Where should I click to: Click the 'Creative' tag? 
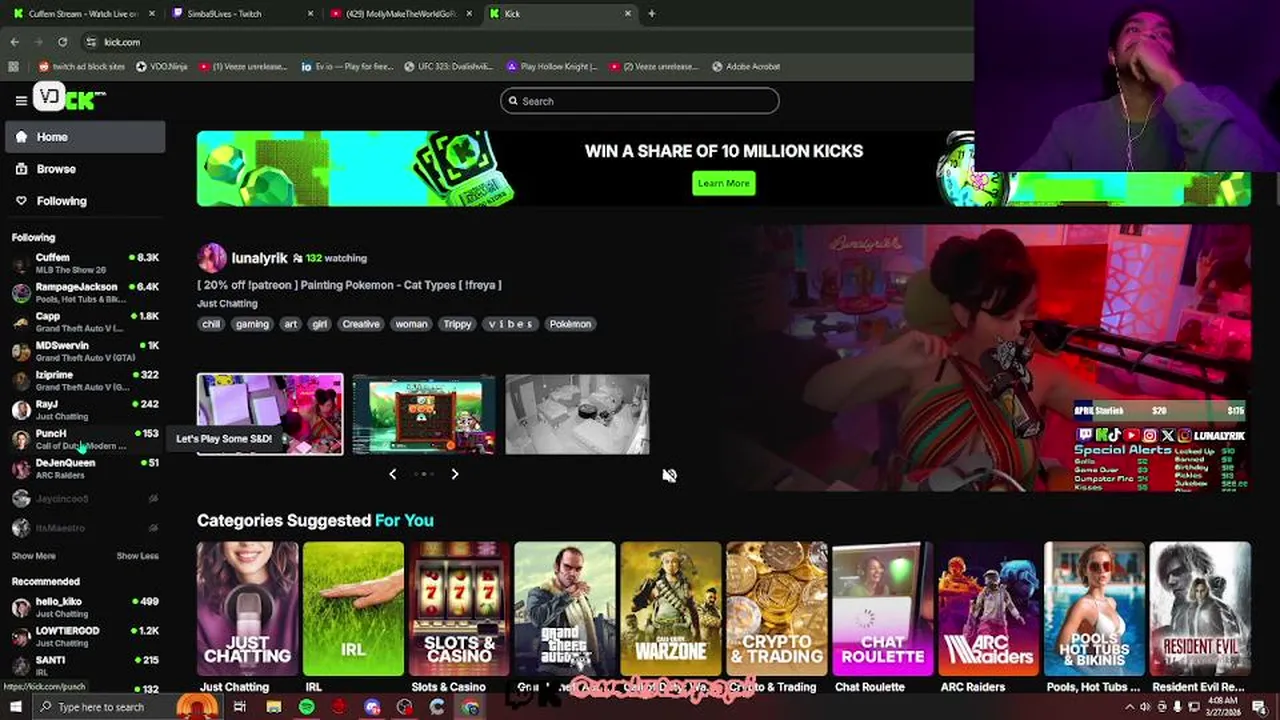tap(361, 324)
